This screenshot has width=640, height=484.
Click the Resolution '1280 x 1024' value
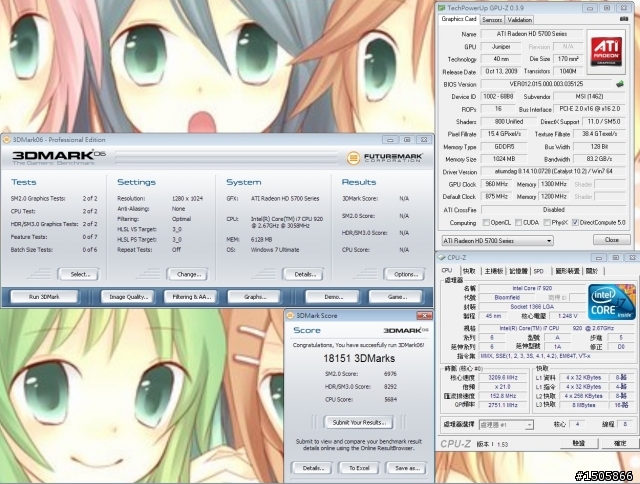[x=187, y=198]
